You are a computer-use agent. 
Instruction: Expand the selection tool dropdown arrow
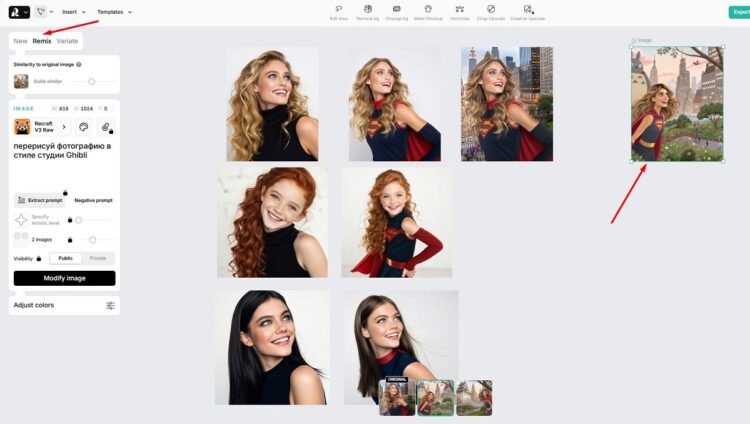coord(52,12)
